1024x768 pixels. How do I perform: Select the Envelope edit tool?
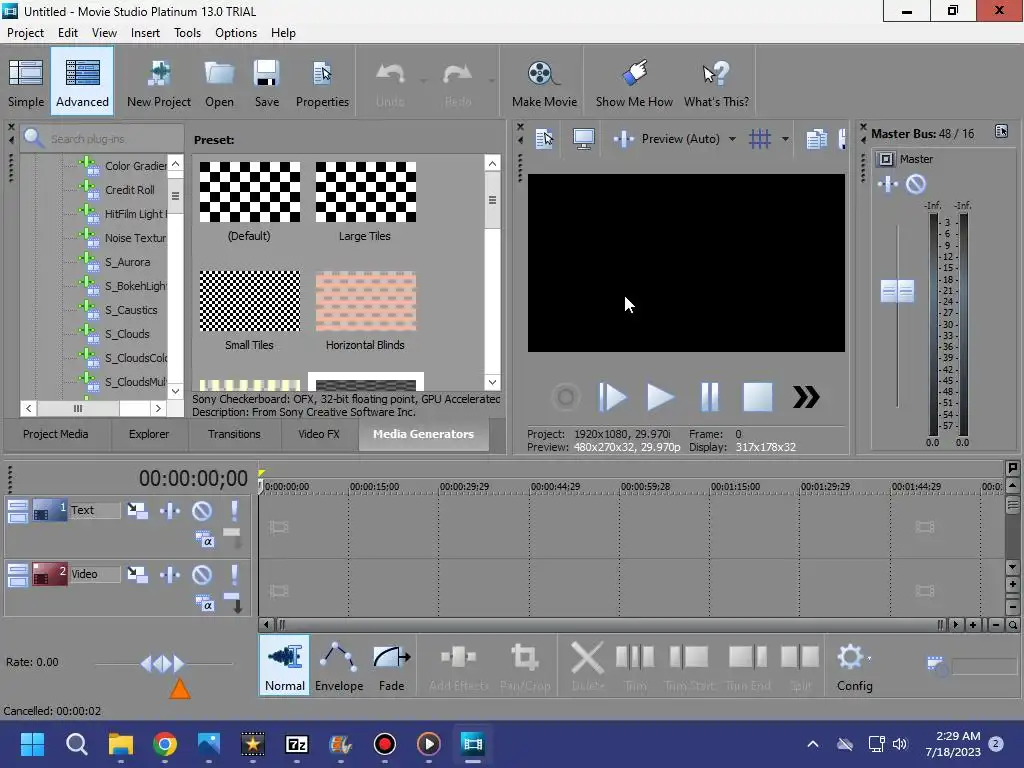[338, 665]
